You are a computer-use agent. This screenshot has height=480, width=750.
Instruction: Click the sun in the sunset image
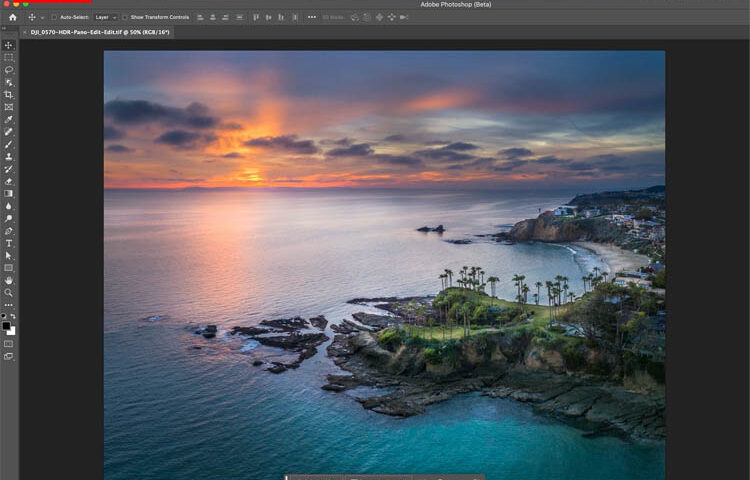pos(249,176)
